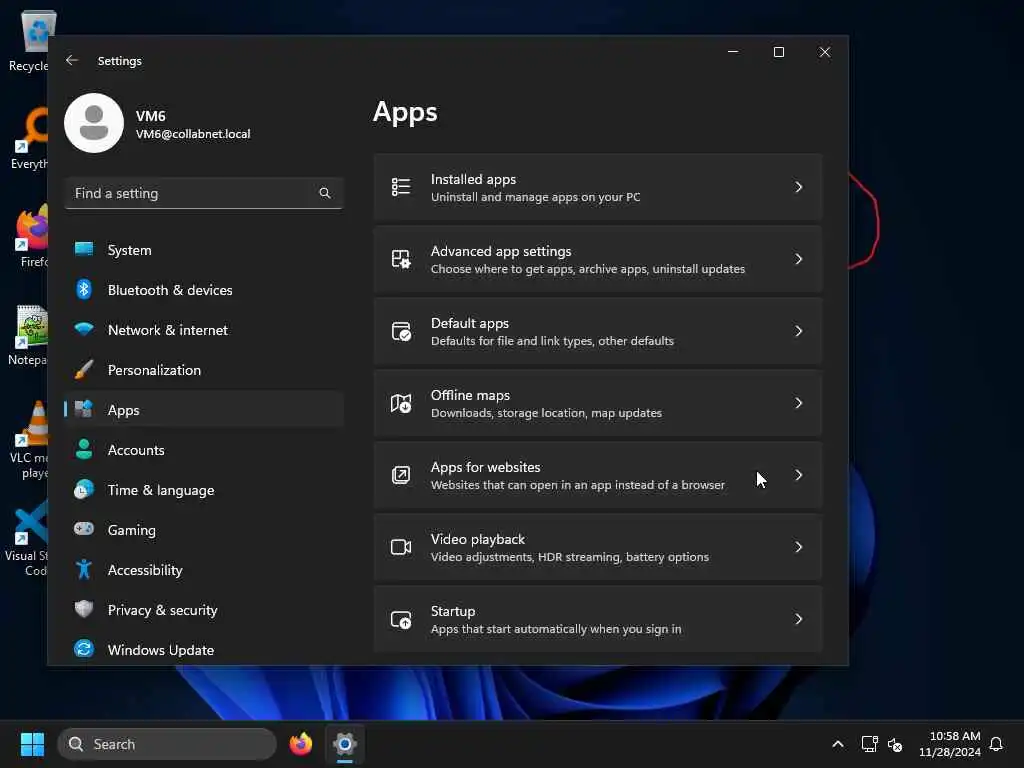Viewport: 1024px width, 768px height.
Task: Open Advanced app settings title text
Action: [501, 251]
